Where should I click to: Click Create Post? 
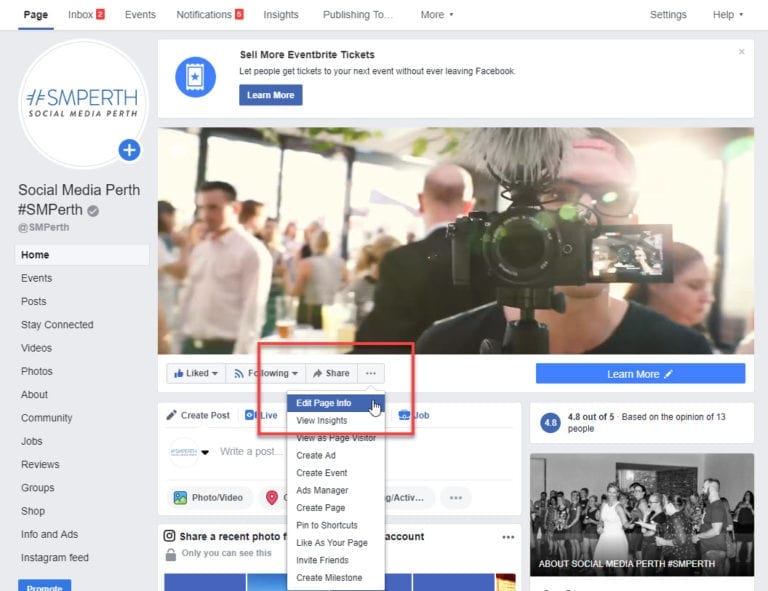click(198, 415)
